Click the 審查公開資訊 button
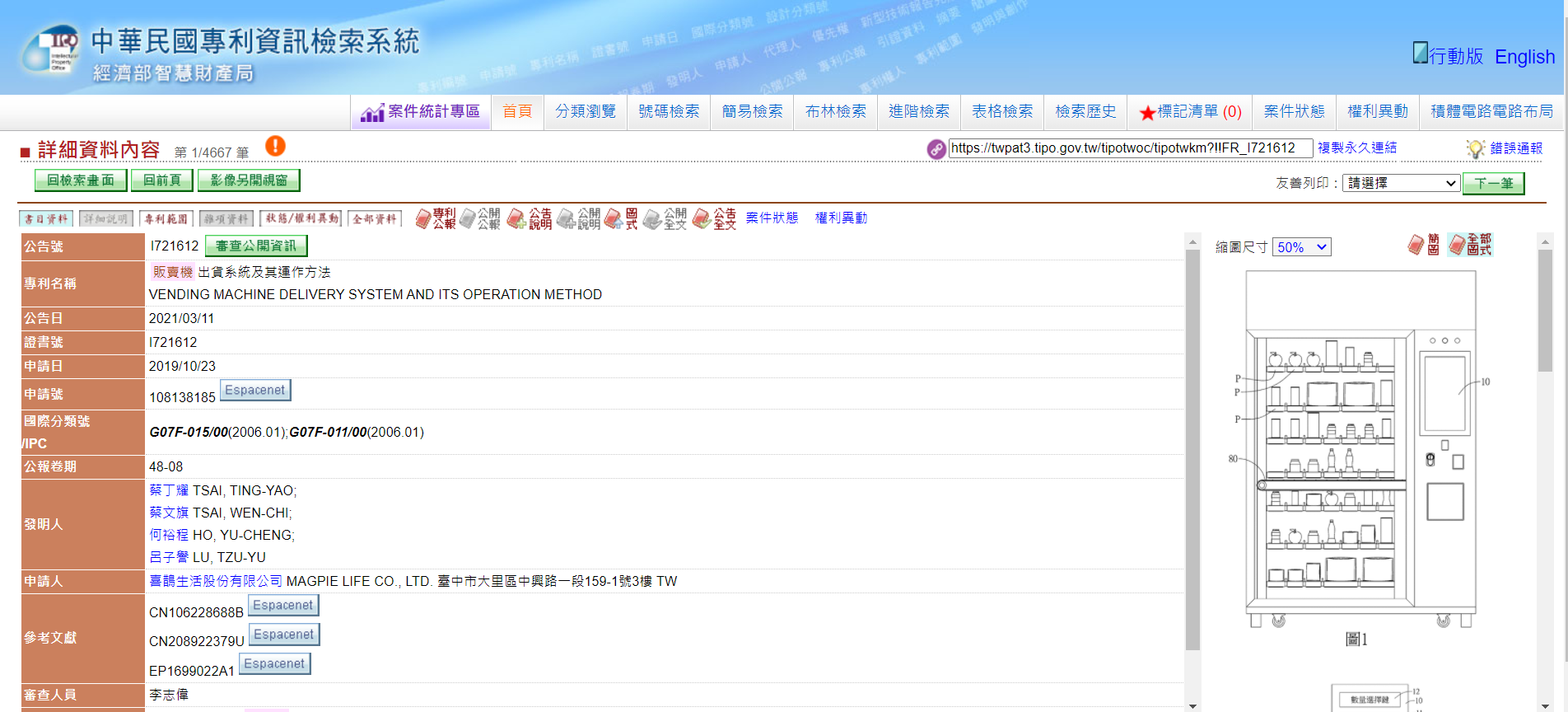 255,246
